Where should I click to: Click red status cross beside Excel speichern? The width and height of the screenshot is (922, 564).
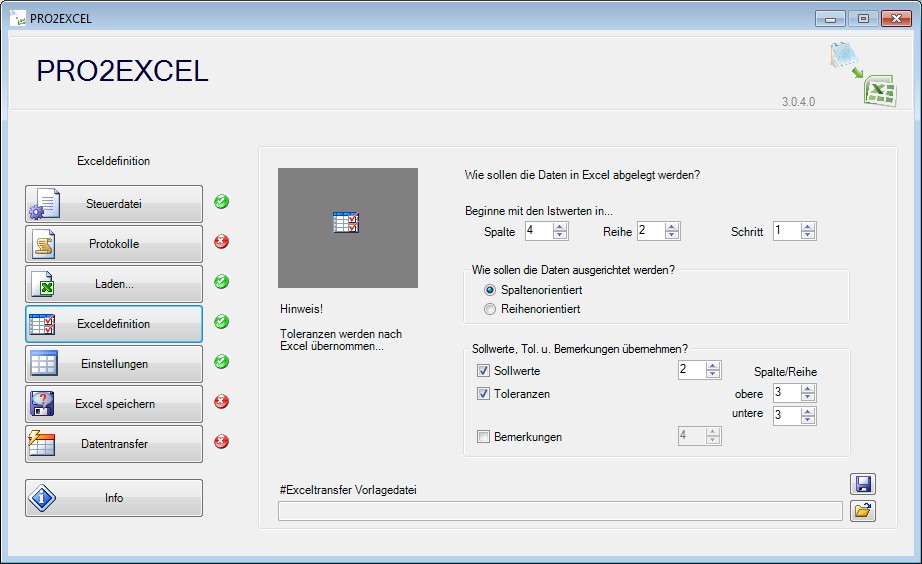click(222, 402)
